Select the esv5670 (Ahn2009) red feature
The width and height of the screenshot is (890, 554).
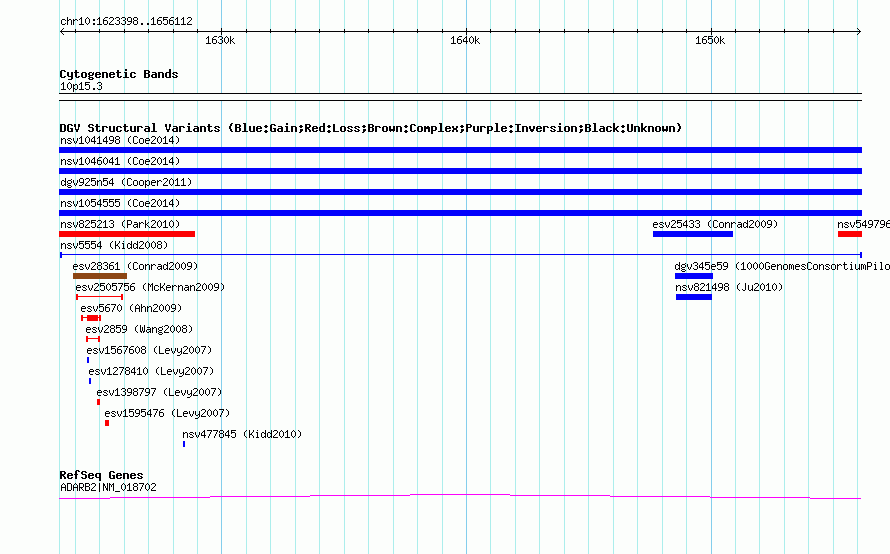coord(91,318)
